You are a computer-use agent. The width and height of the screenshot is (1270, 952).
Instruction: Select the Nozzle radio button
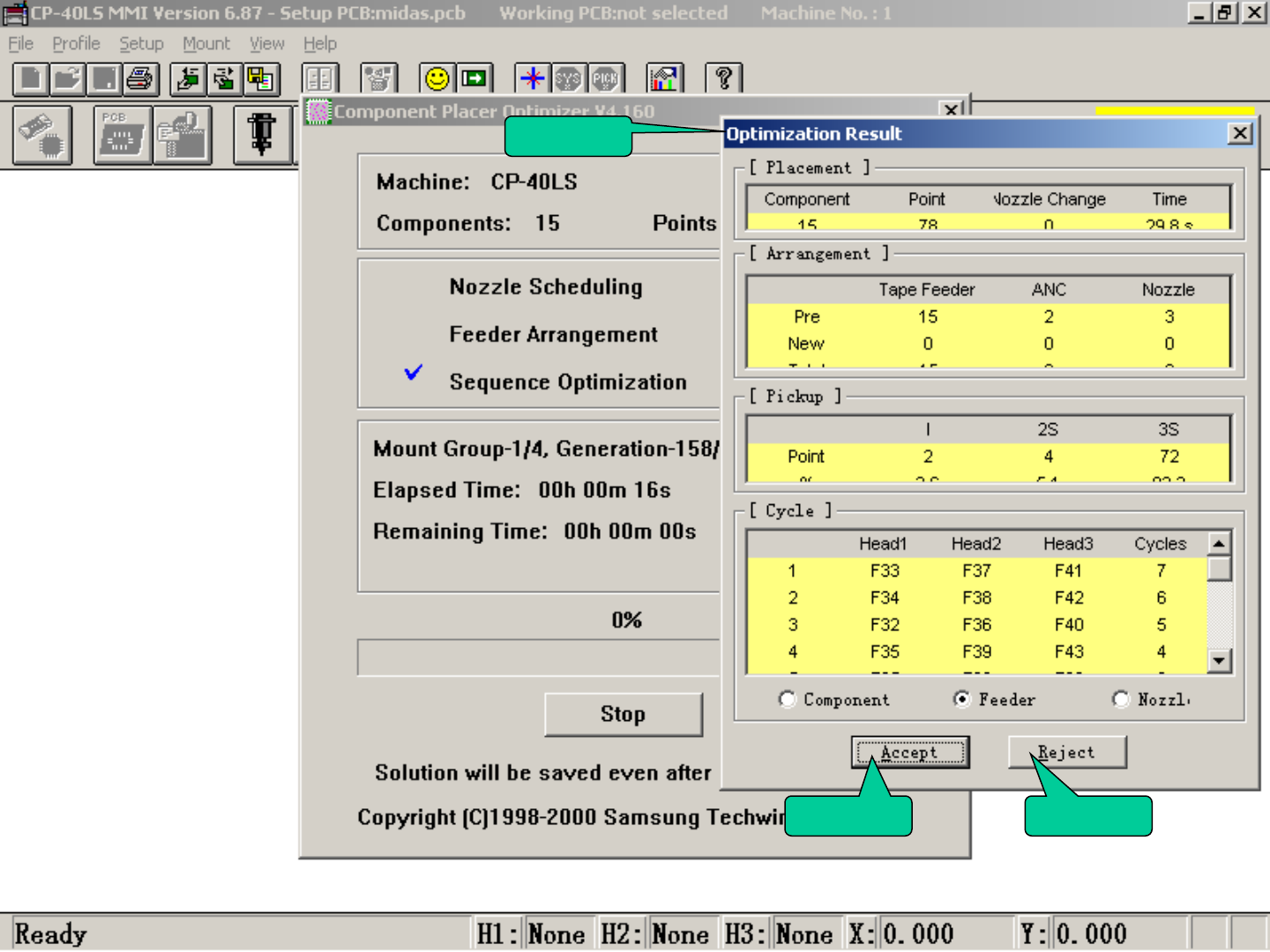(1121, 699)
